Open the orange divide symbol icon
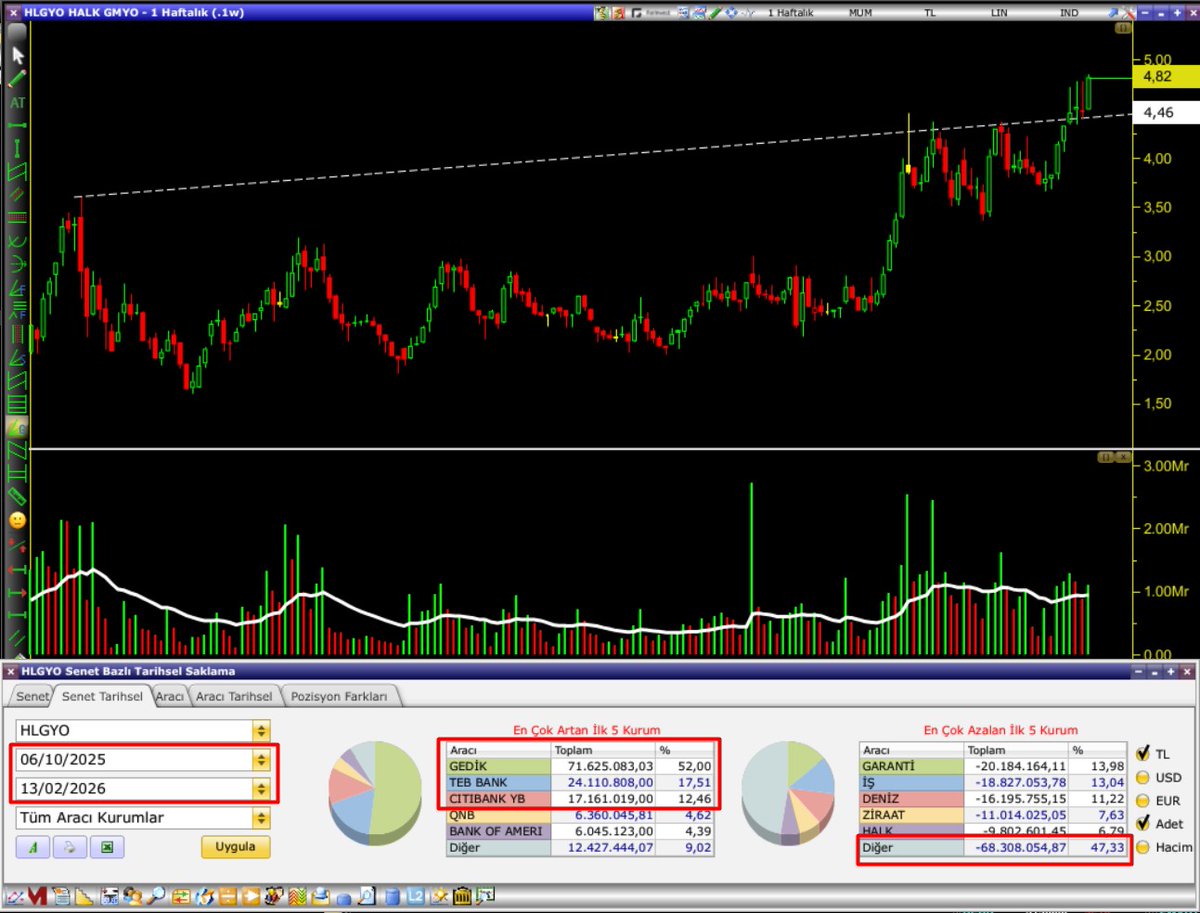Image resolution: width=1200 pixels, height=913 pixels. pyautogui.click(x=227, y=896)
